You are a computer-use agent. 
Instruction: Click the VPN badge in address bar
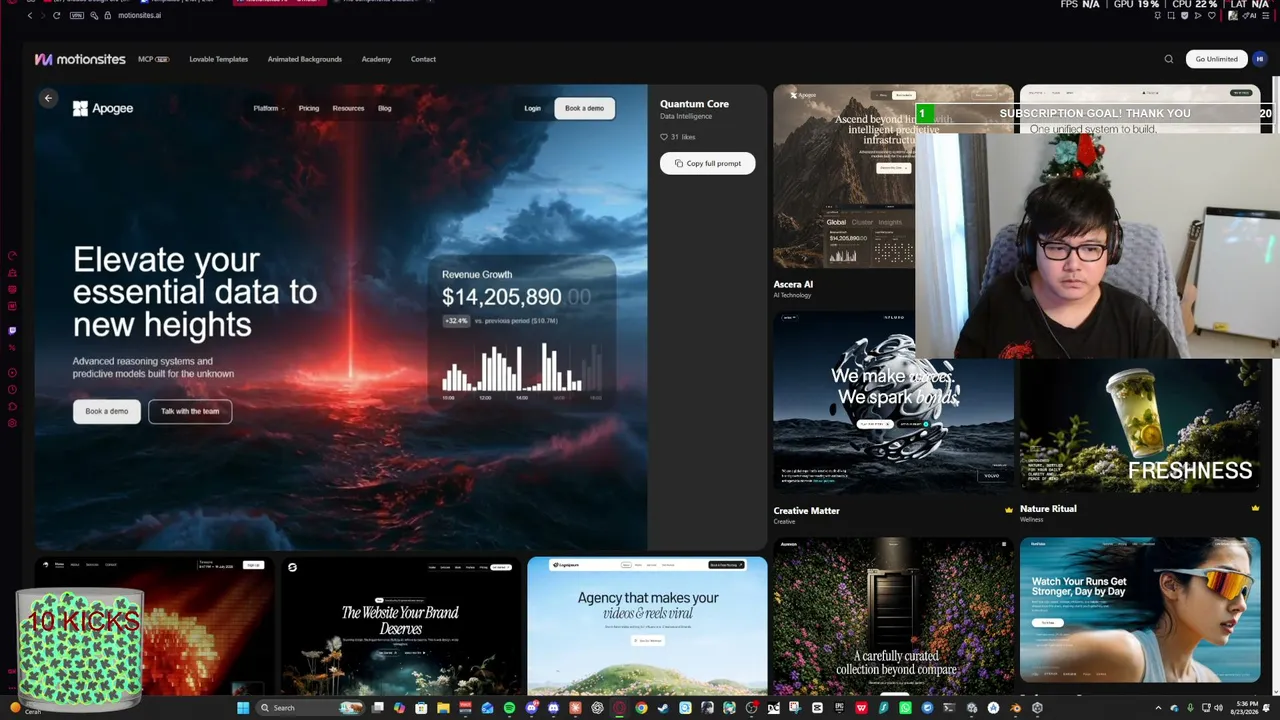[x=76, y=15]
